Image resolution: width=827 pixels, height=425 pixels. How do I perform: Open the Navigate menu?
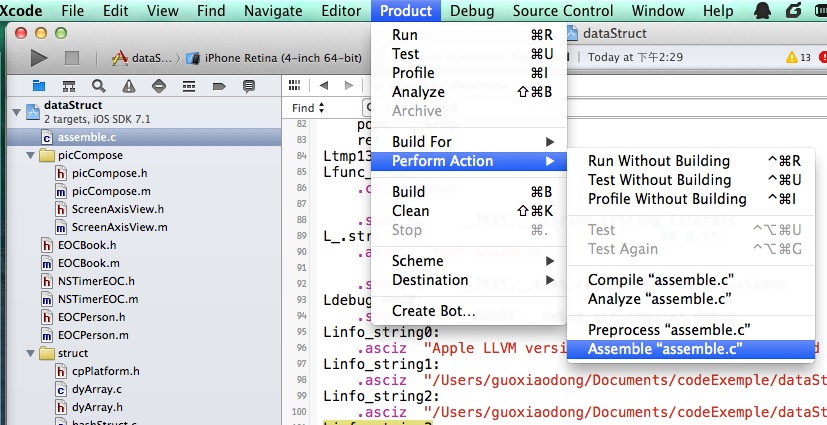coord(273,11)
